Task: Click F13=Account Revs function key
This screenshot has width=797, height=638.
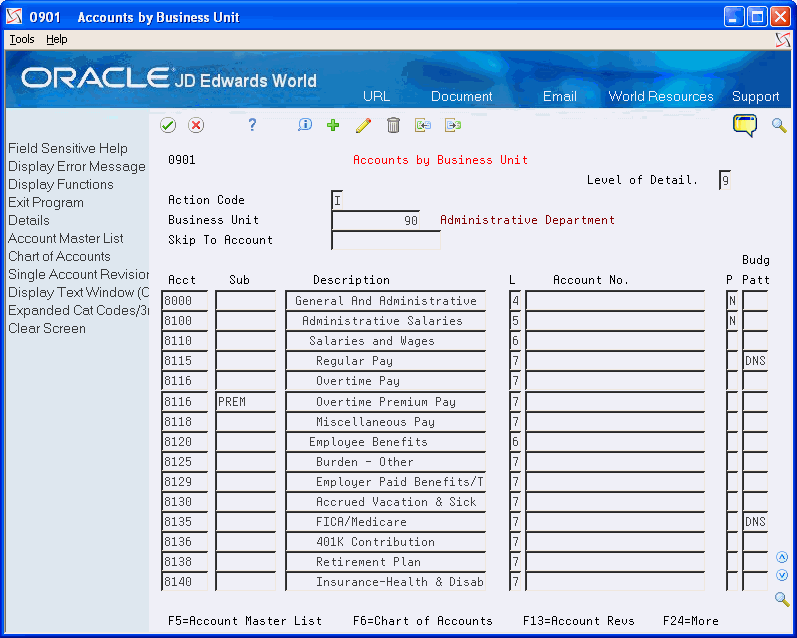Action: click(578, 621)
